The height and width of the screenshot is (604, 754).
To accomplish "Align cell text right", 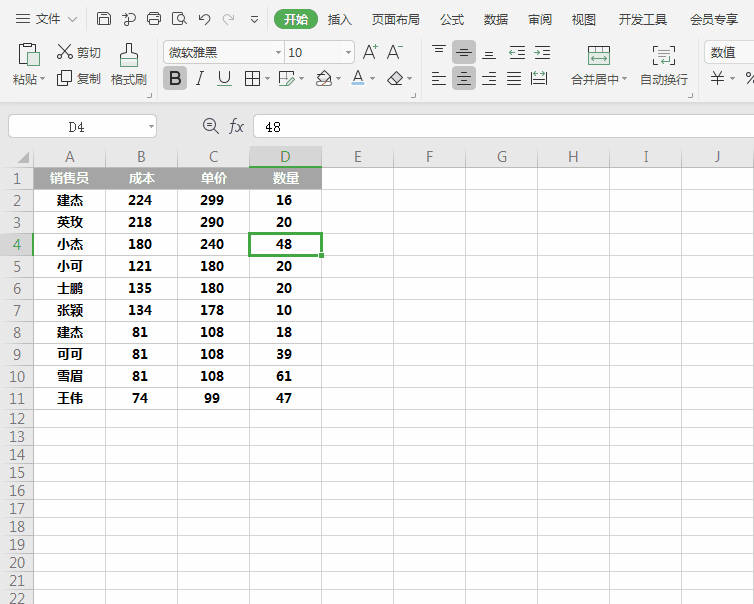I will click(489, 78).
